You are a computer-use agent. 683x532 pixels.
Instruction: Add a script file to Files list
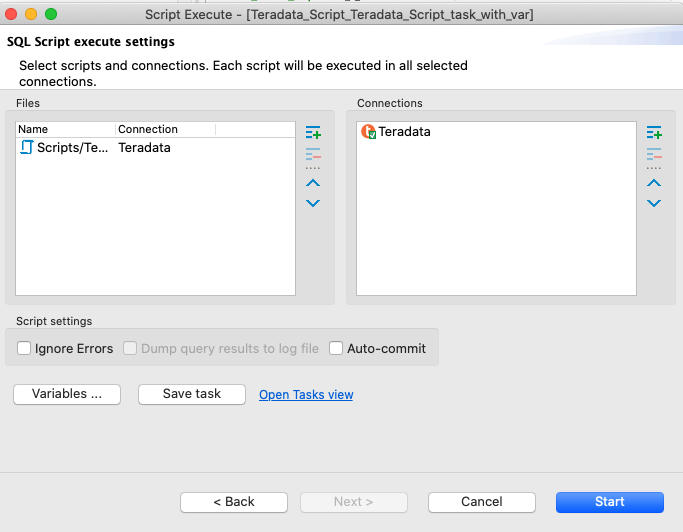(x=313, y=132)
